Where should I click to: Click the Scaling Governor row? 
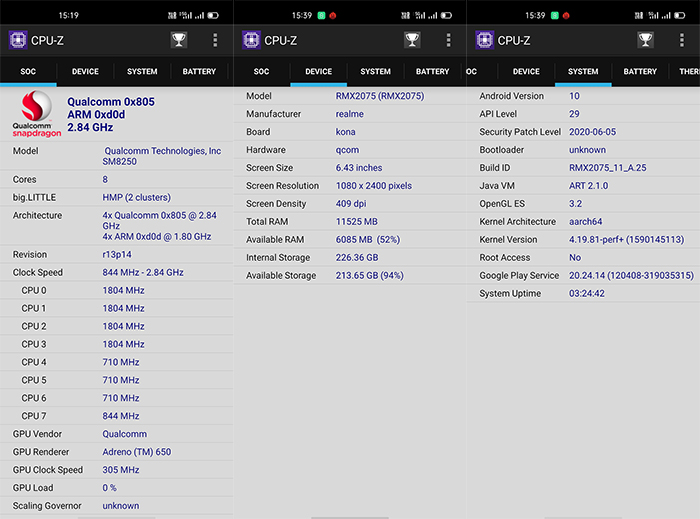click(117, 506)
